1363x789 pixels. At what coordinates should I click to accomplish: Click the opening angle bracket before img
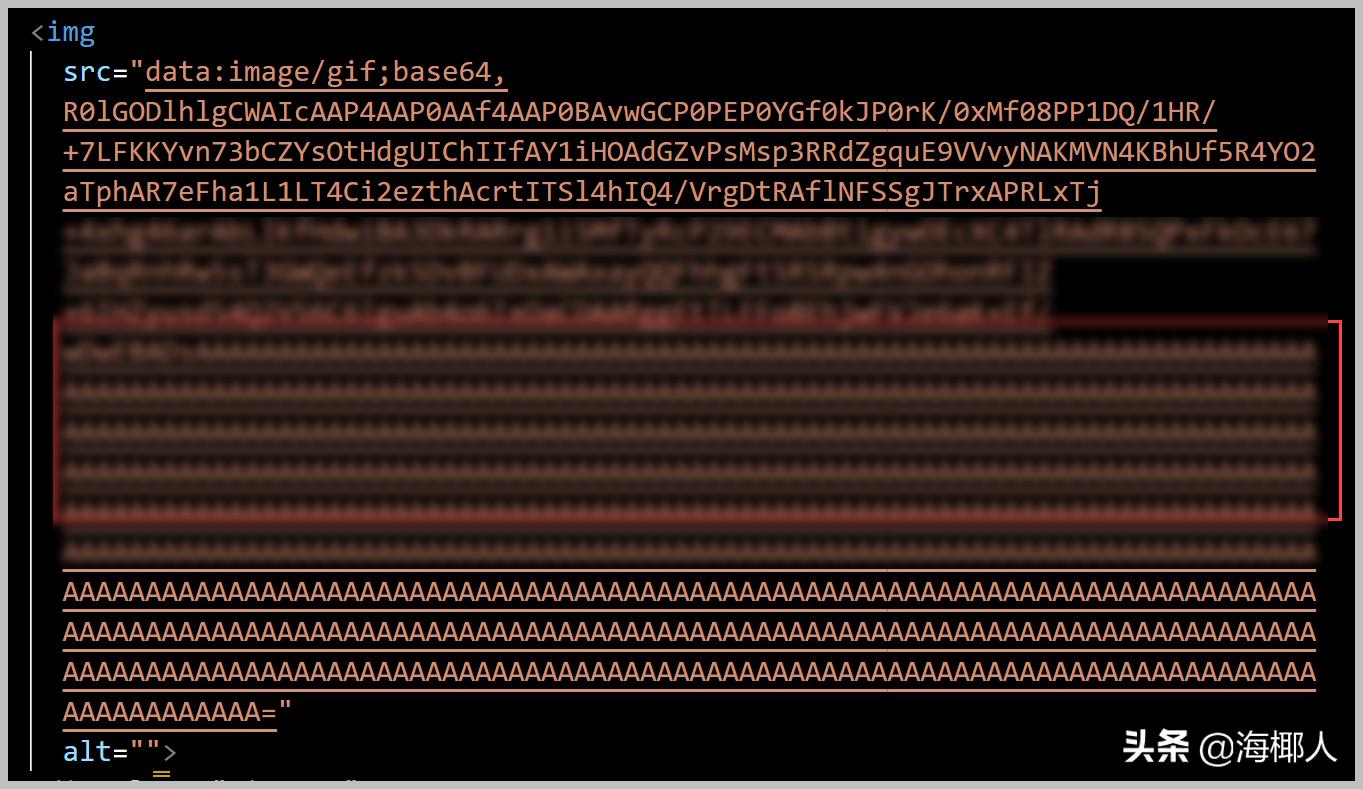38,33
